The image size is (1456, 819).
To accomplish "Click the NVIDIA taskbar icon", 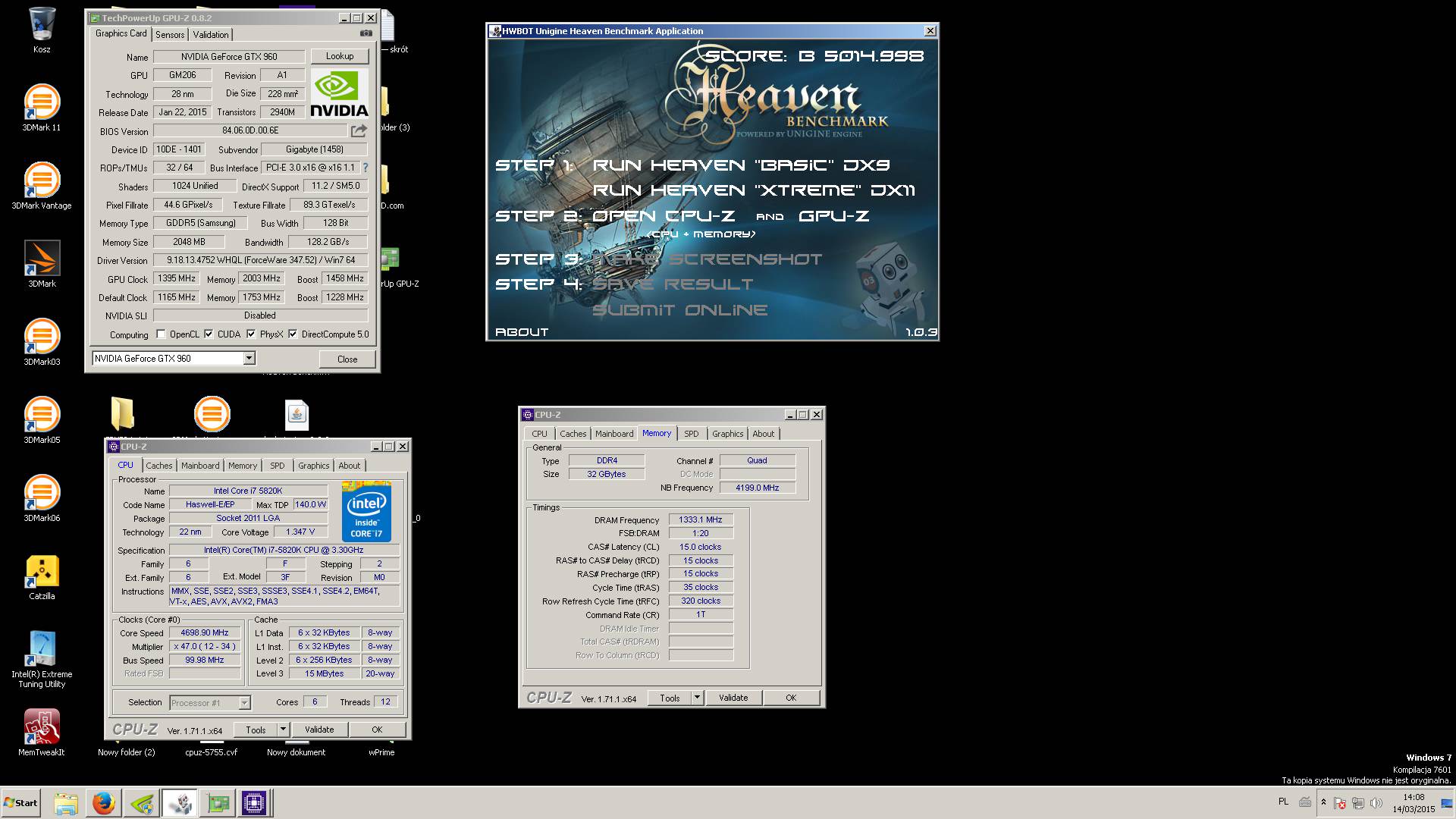I will pyautogui.click(x=142, y=803).
